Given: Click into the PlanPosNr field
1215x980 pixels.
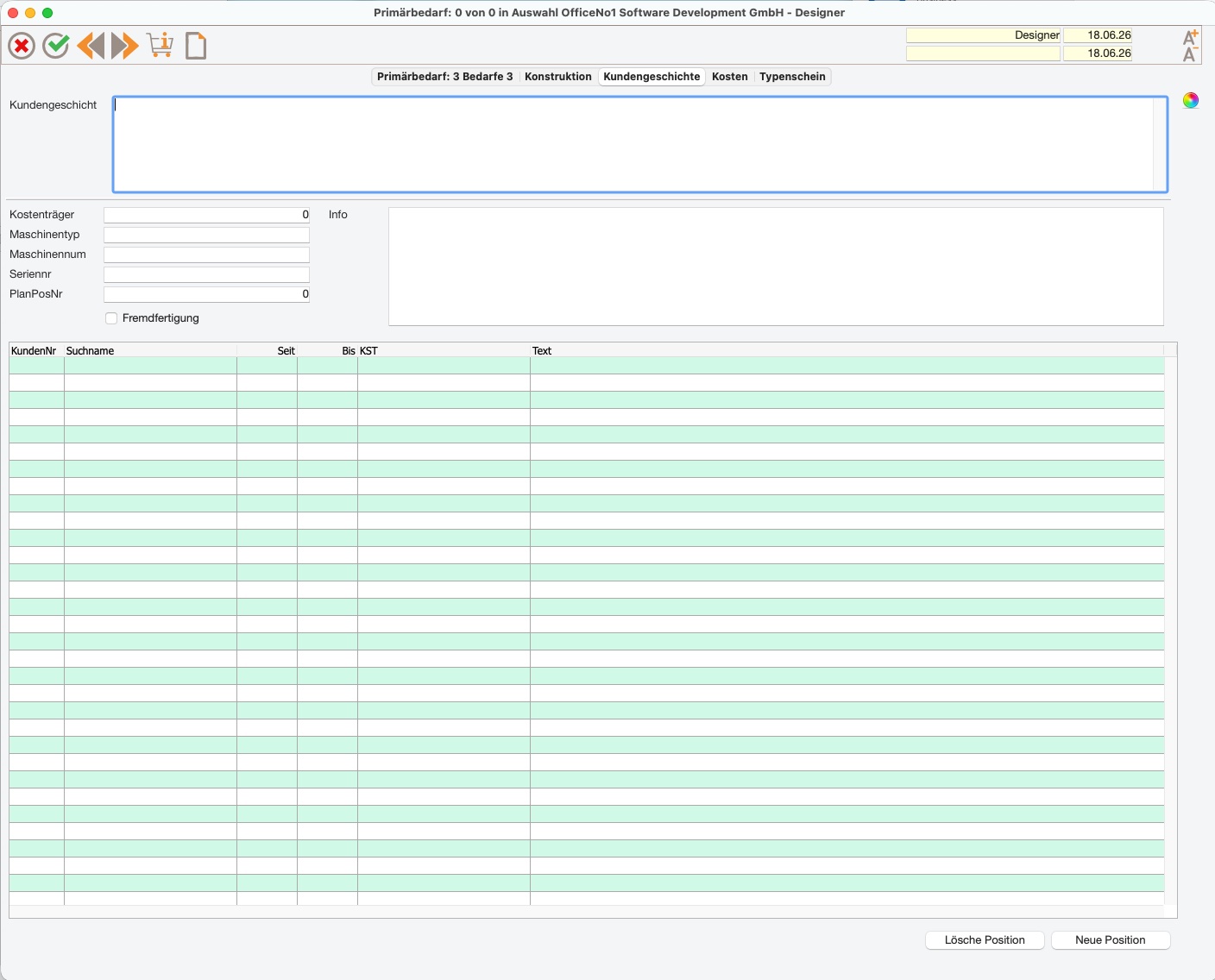Looking at the screenshot, I should (206, 294).
